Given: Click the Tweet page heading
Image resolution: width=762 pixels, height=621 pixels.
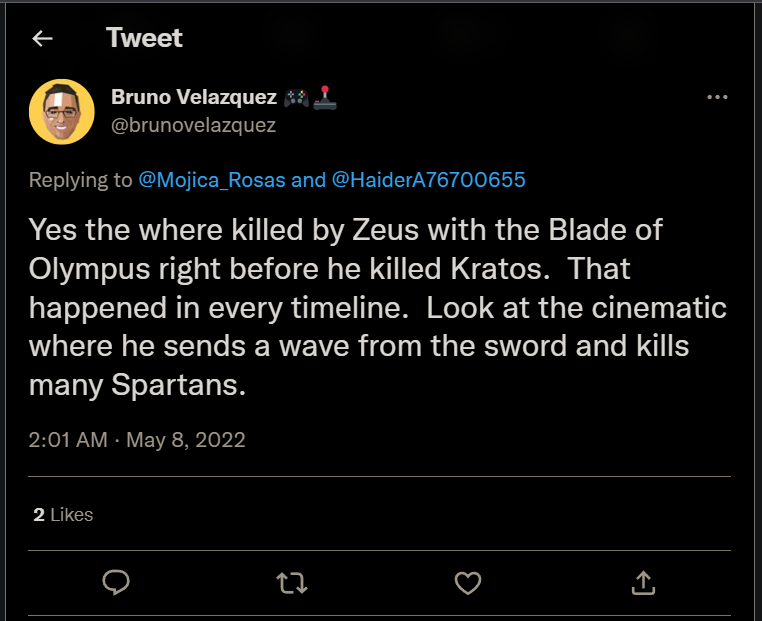Looking at the screenshot, I should pyautogui.click(x=145, y=39).
